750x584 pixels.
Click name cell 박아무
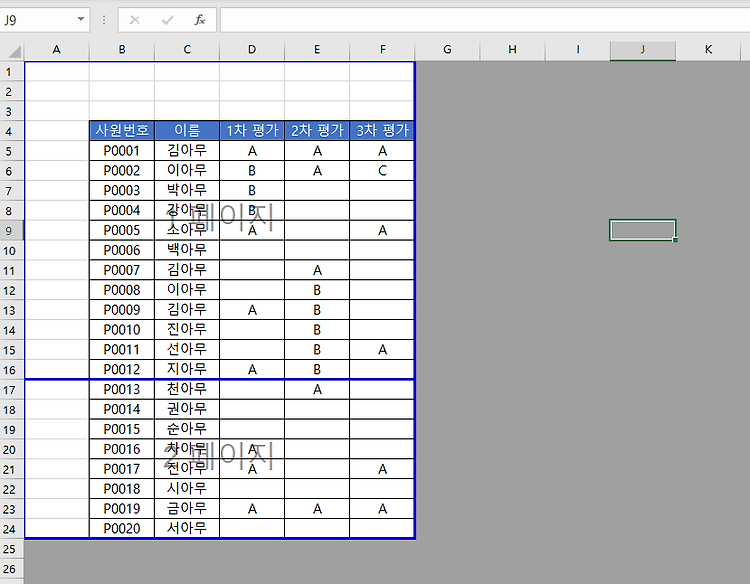(187, 190)
